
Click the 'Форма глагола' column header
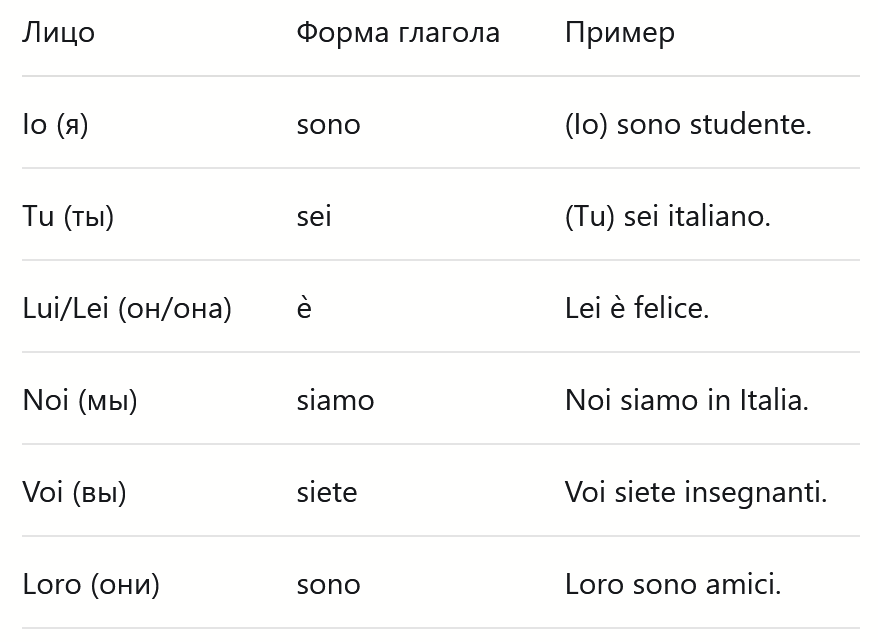[x=398, y=33]
